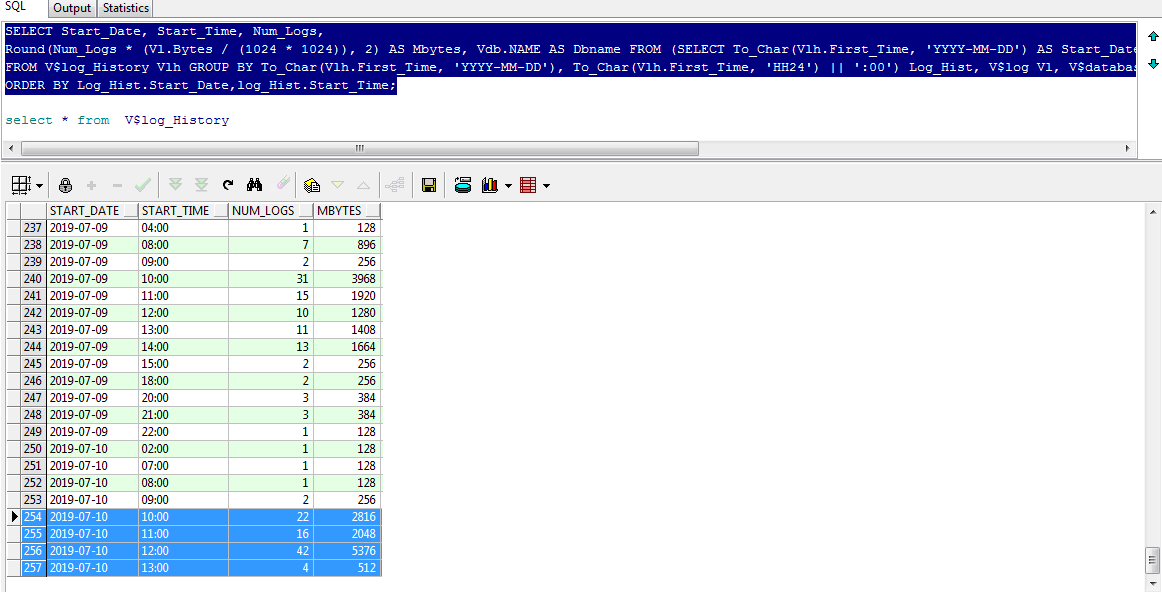Click the NUM_LOGS column header
The image size is (1162, 592).
pos(263,211)
